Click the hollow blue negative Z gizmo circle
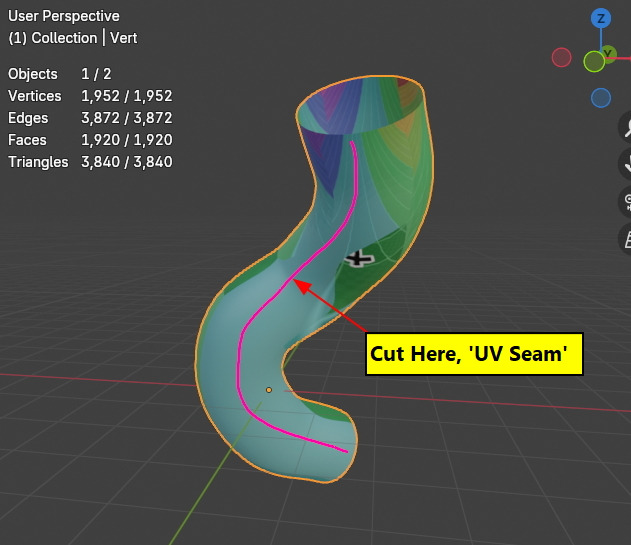Screen dimensions: 631x545 [601, 98]
